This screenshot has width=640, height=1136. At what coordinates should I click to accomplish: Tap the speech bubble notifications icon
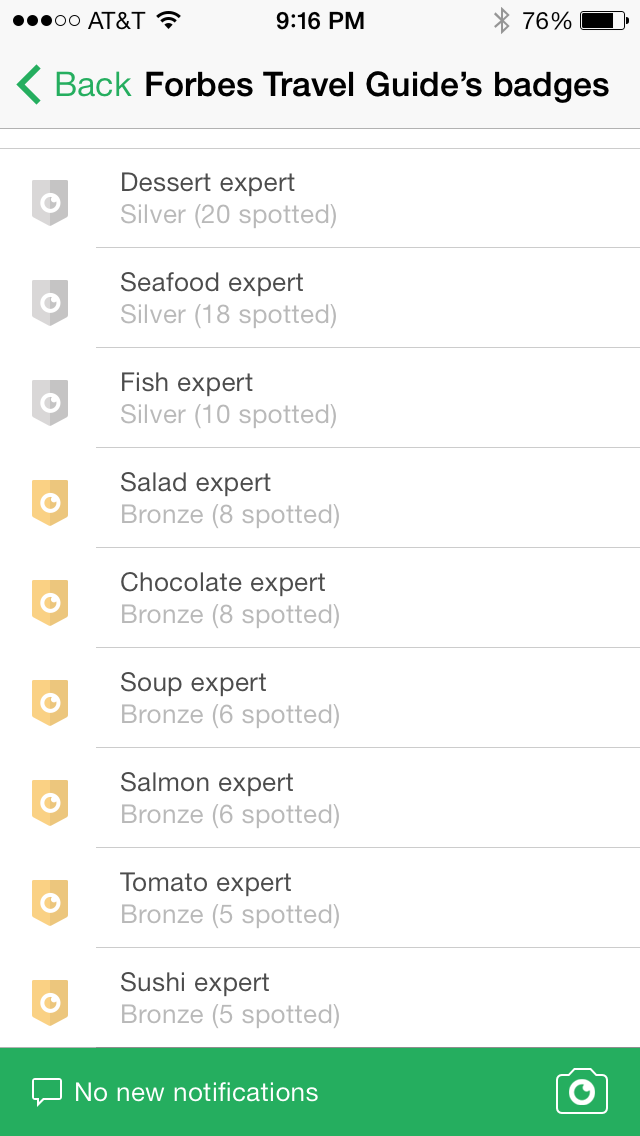pos(46,1092)
